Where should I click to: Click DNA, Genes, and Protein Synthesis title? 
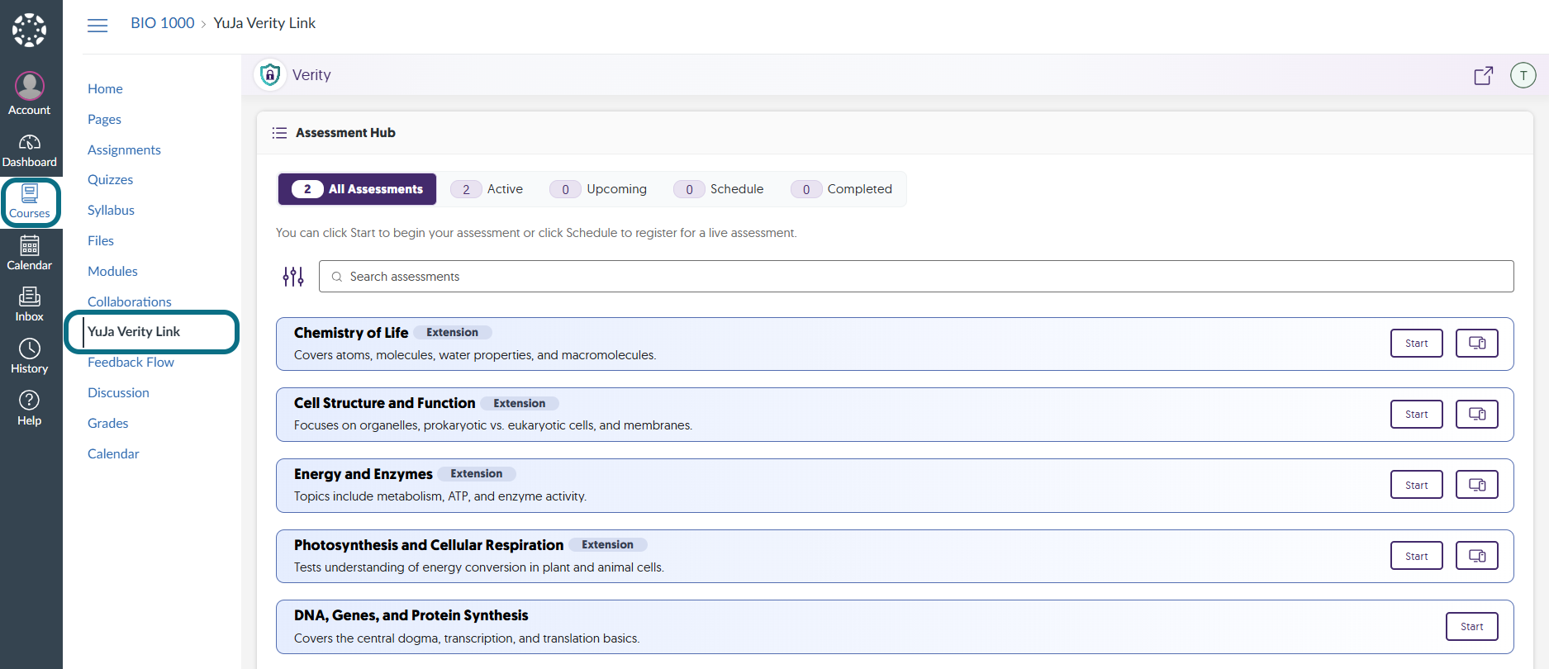coord(411,615)
